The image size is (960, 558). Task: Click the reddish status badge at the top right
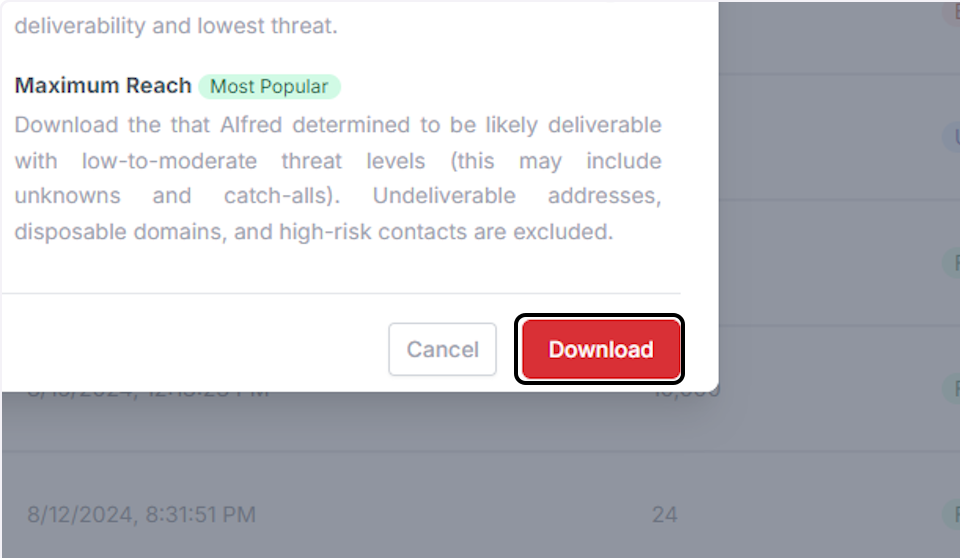point(951,12)
